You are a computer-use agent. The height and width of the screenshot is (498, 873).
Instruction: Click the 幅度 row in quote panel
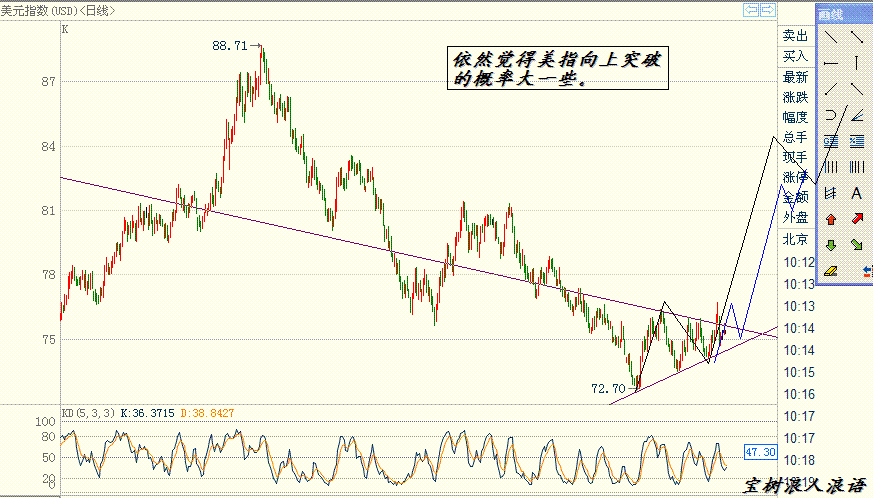[795, 117]
